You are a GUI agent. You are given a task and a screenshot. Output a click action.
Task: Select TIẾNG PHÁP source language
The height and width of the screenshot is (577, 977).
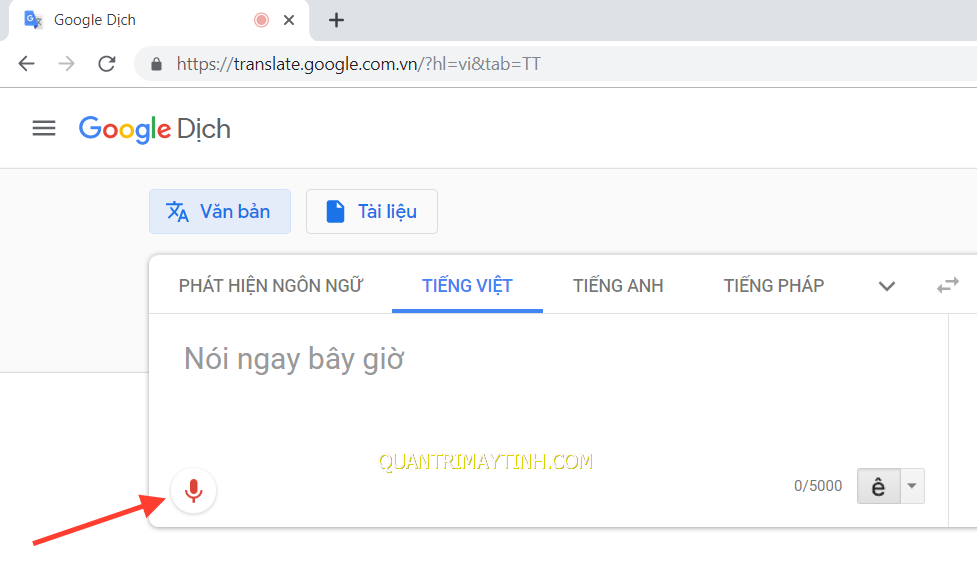tap(774, 285)
